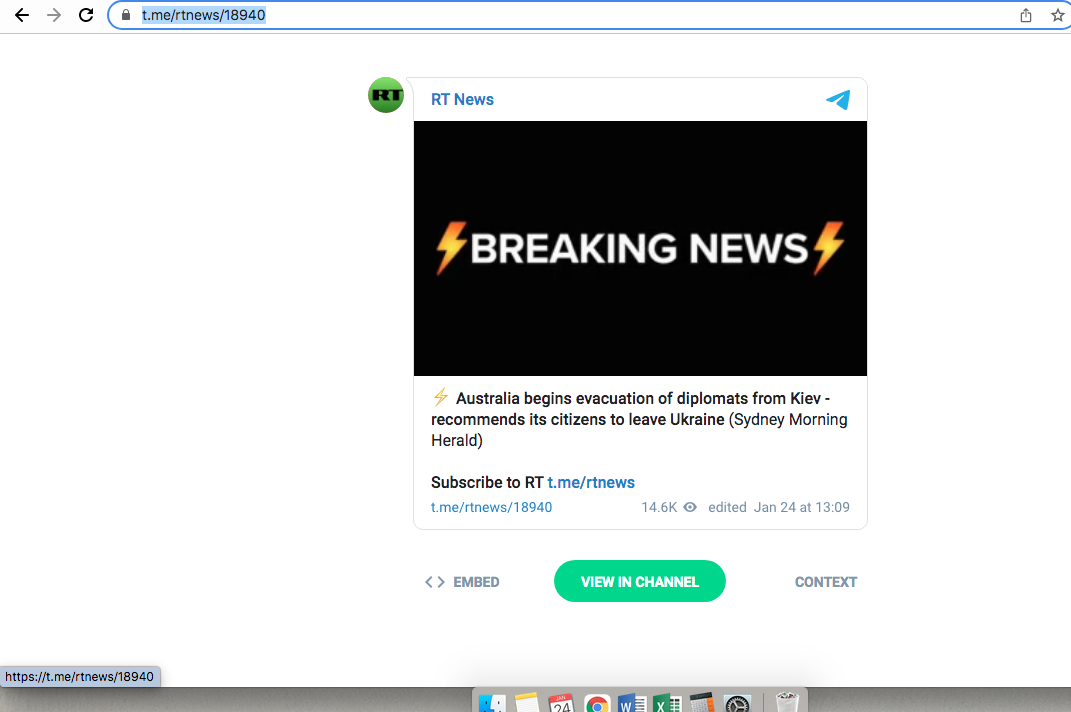1071x712 pixels.
Task: Click the t.me/rtnews/18940 post link
Action: click(491, 507)
